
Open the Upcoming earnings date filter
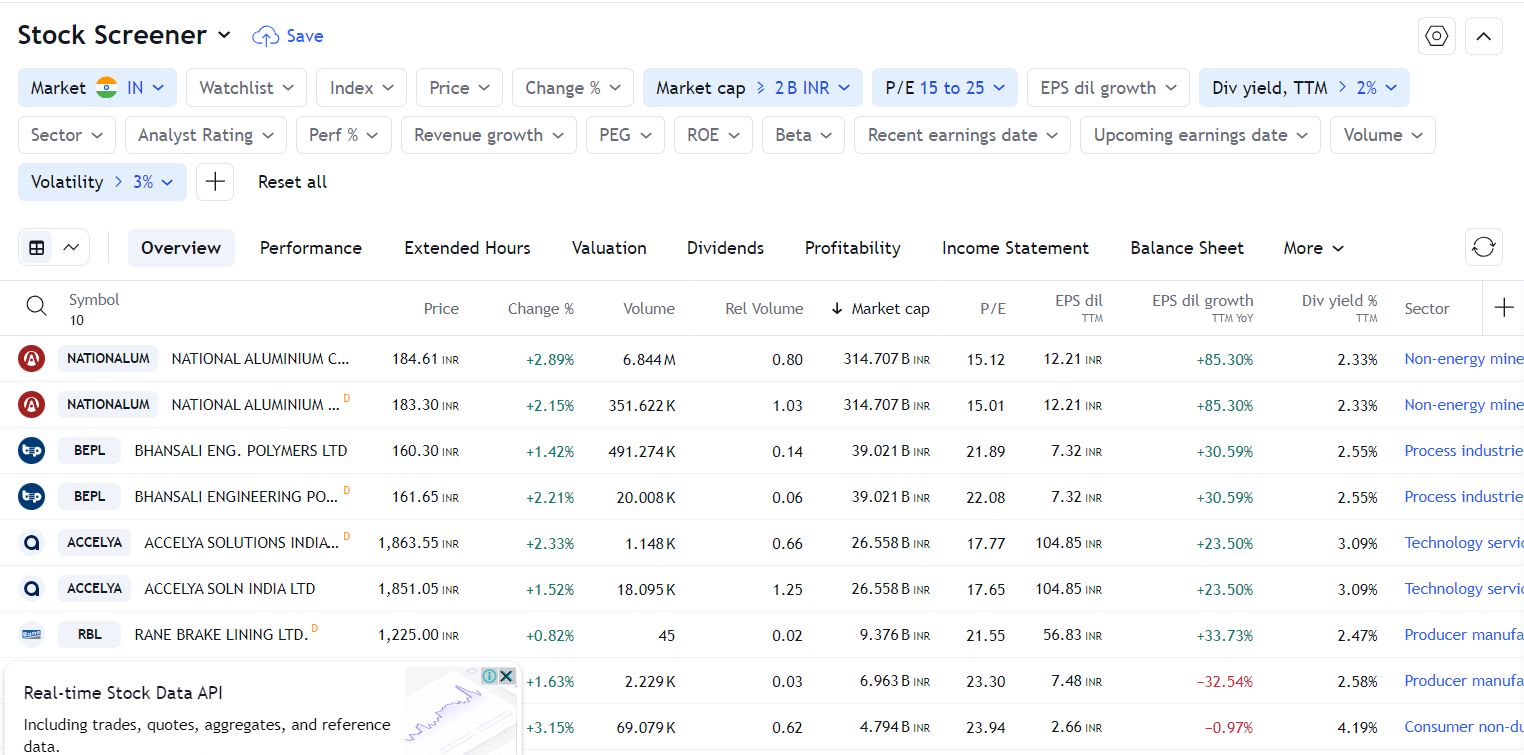[1200, 135]
